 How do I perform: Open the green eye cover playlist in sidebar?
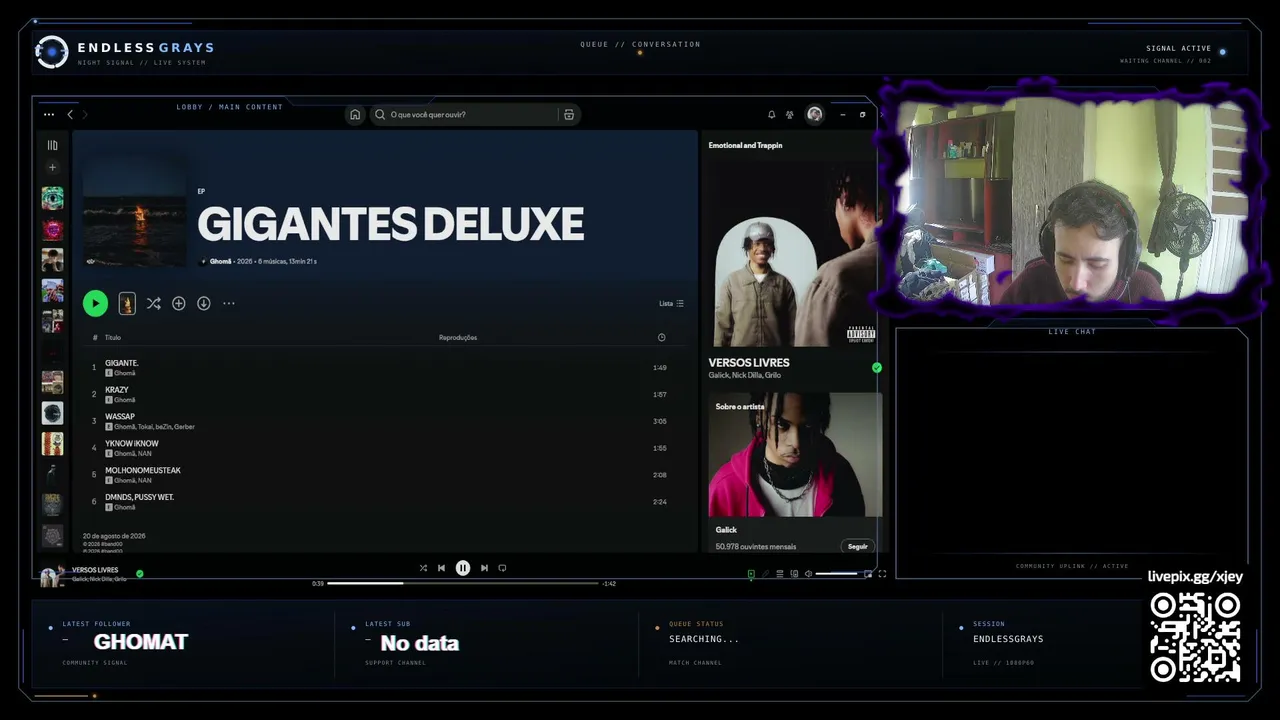click(x=52, y=198)
